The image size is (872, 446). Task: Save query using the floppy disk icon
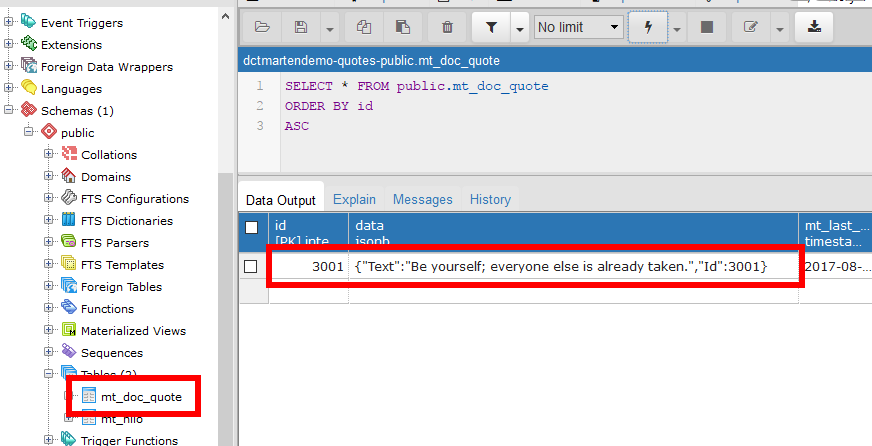click(x=301, y=27)
